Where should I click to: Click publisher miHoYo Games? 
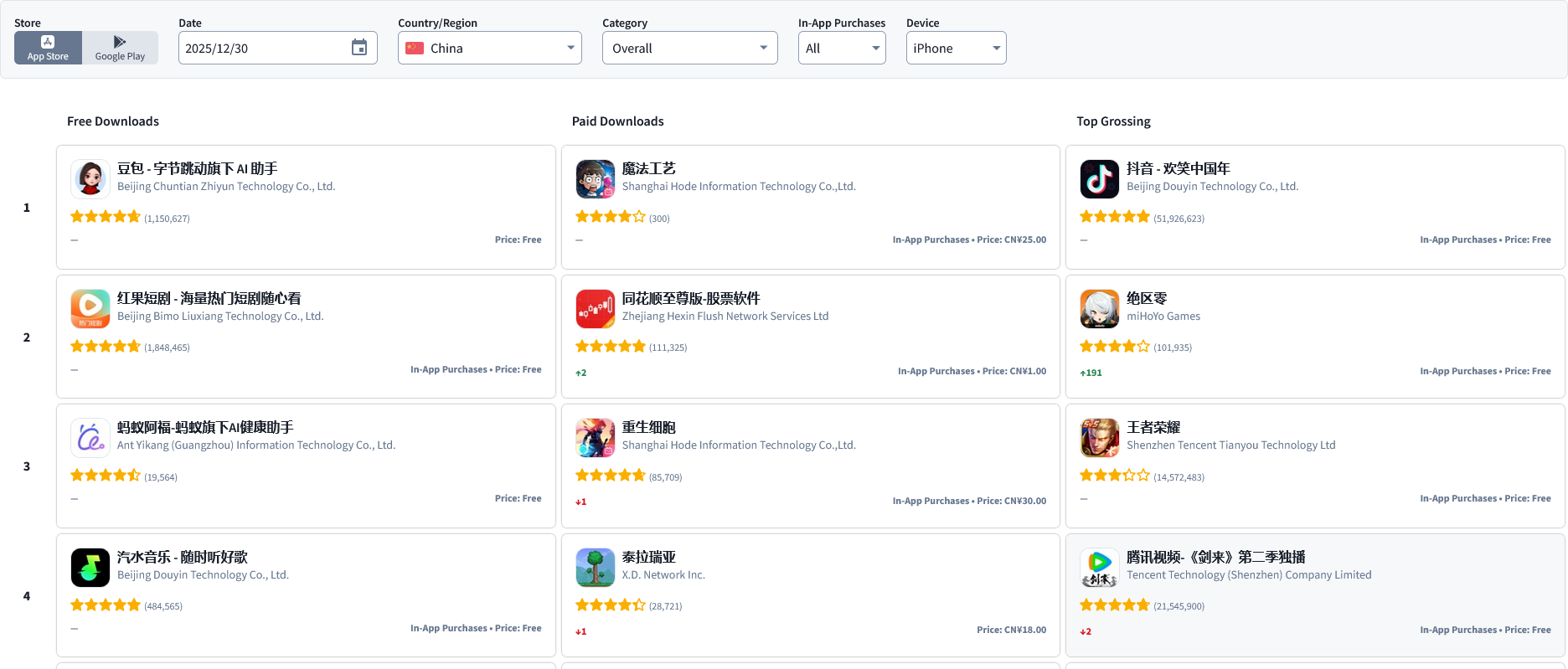click(1163, 316)
